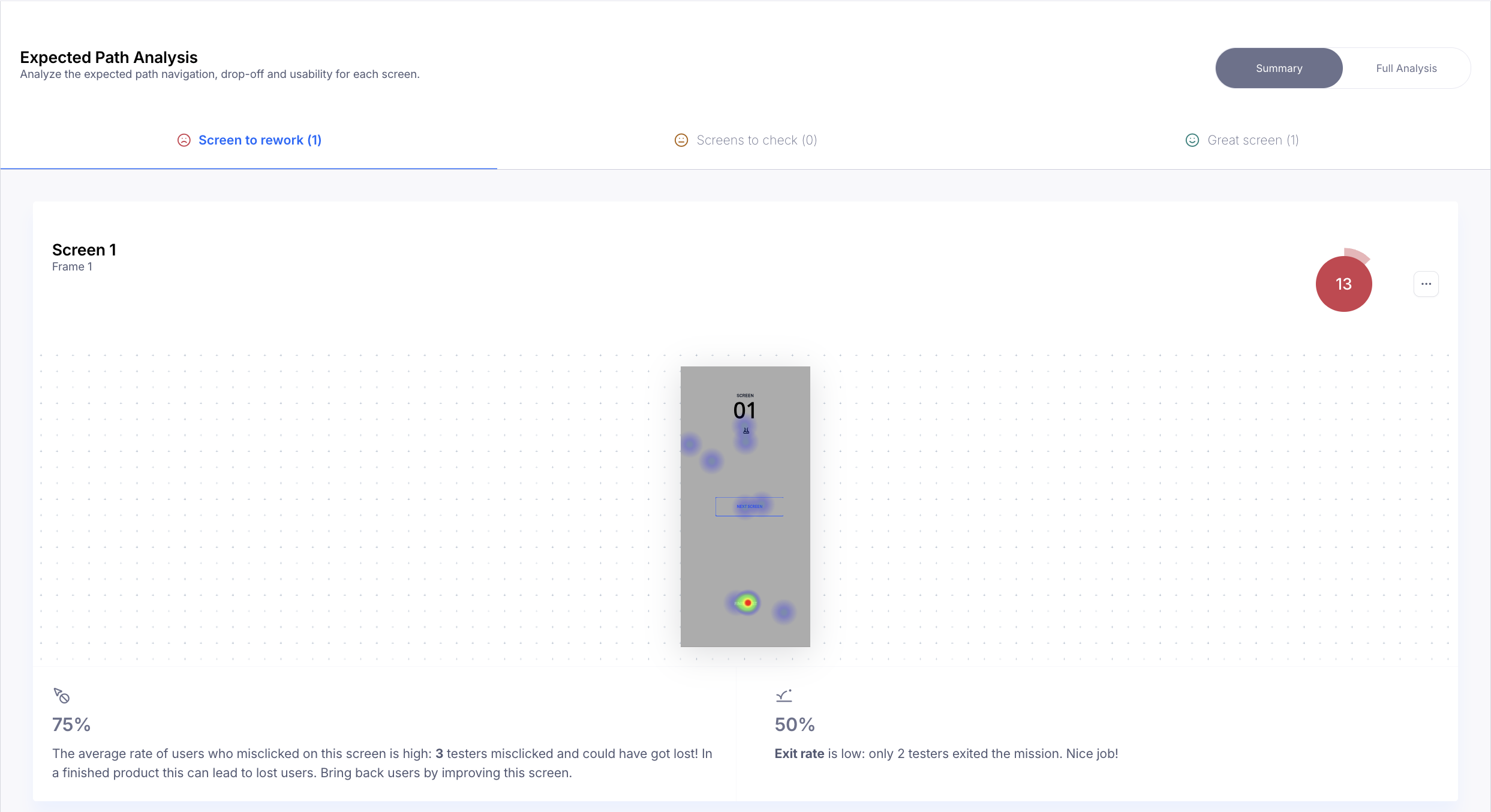This screenshot has height=812, width=1491.
Task: Click the smiley icon beside Great screen
Action: coord(1192,140)
